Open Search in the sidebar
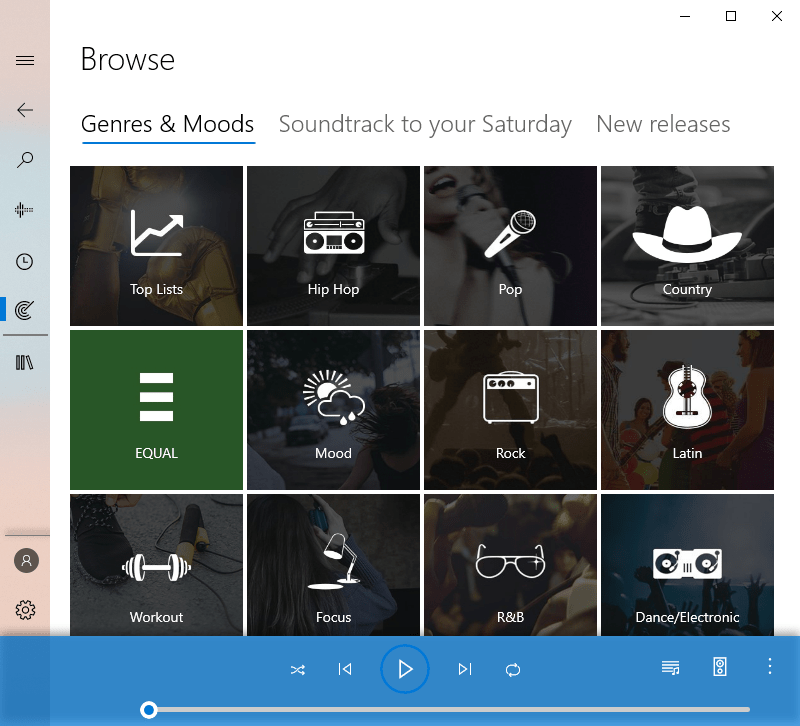The image size is (800, 726). (25, 160)
